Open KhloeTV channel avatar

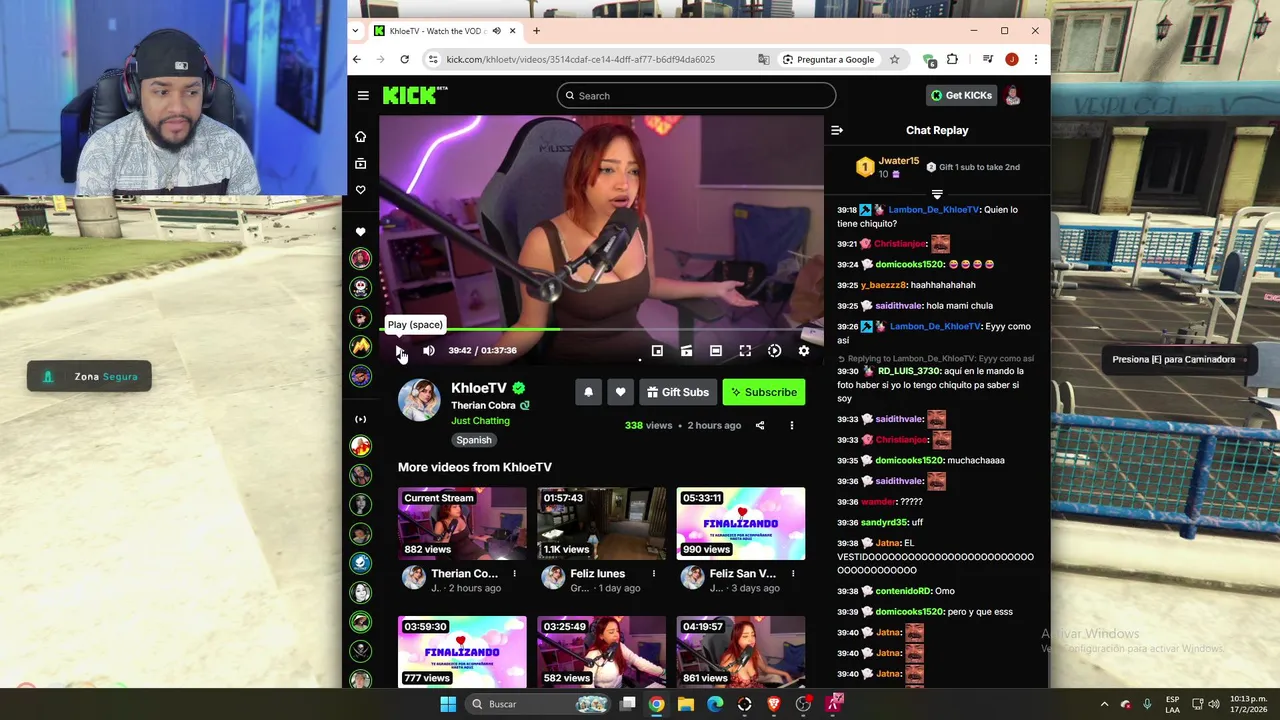pyautogui.click(x=419, y=400)
